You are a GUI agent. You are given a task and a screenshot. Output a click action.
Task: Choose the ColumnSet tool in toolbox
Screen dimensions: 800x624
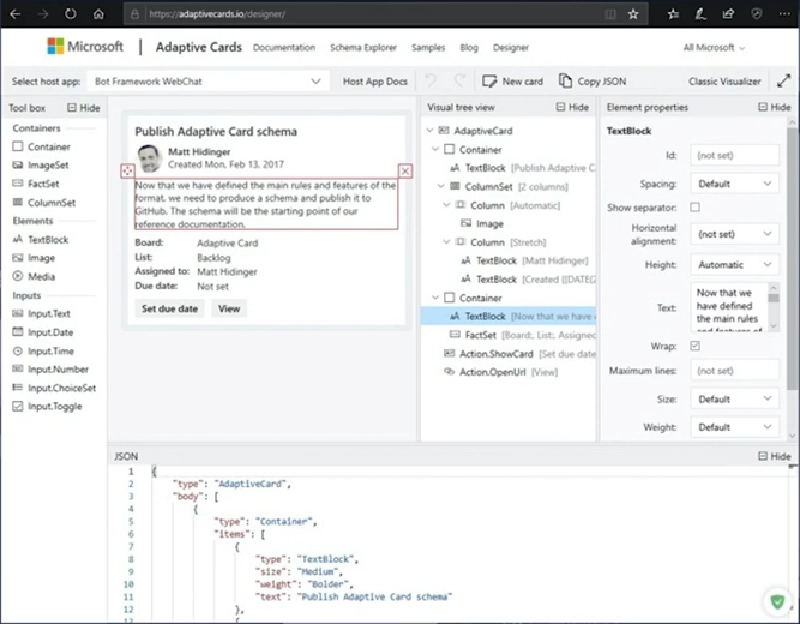(x=51, y=203)
